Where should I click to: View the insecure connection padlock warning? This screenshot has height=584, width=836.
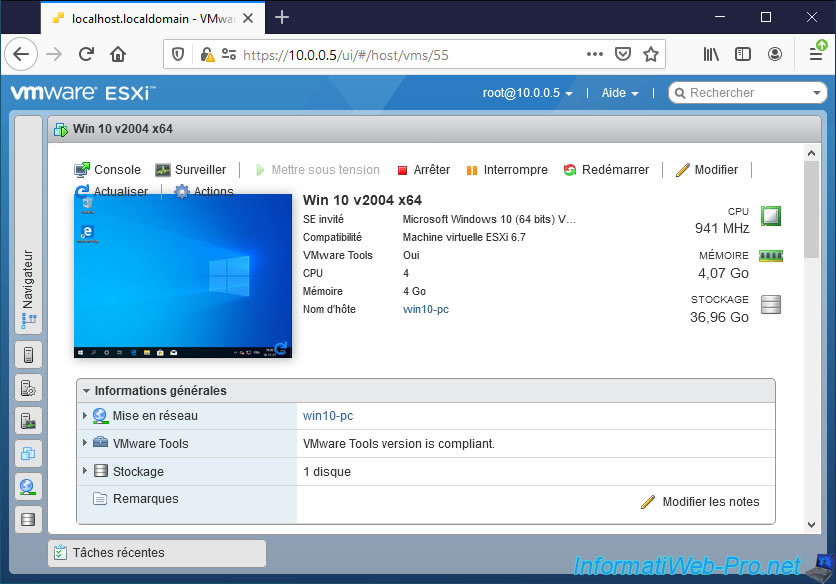pos(207,54)
